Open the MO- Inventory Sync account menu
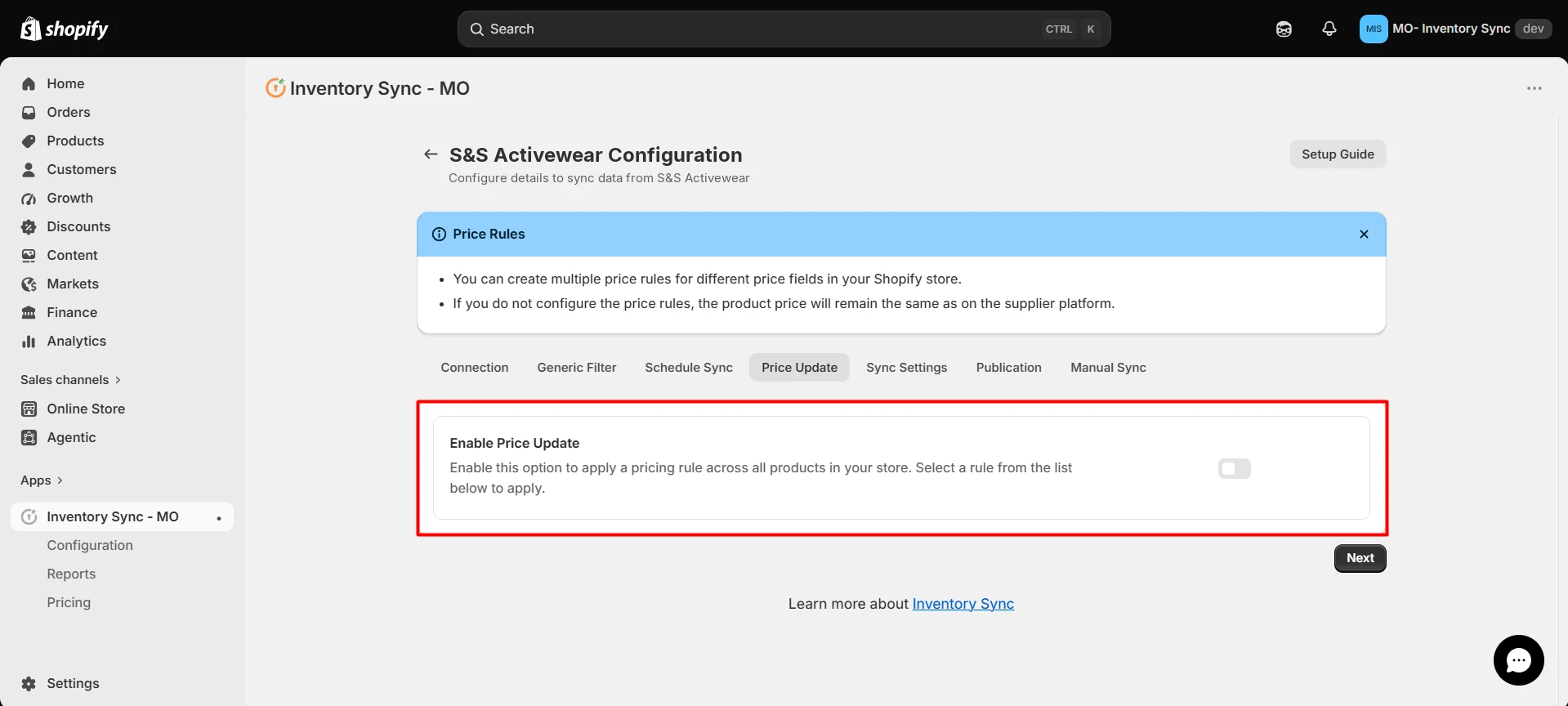Screen dimensions: 1568x706 [x=1454, y=29]
